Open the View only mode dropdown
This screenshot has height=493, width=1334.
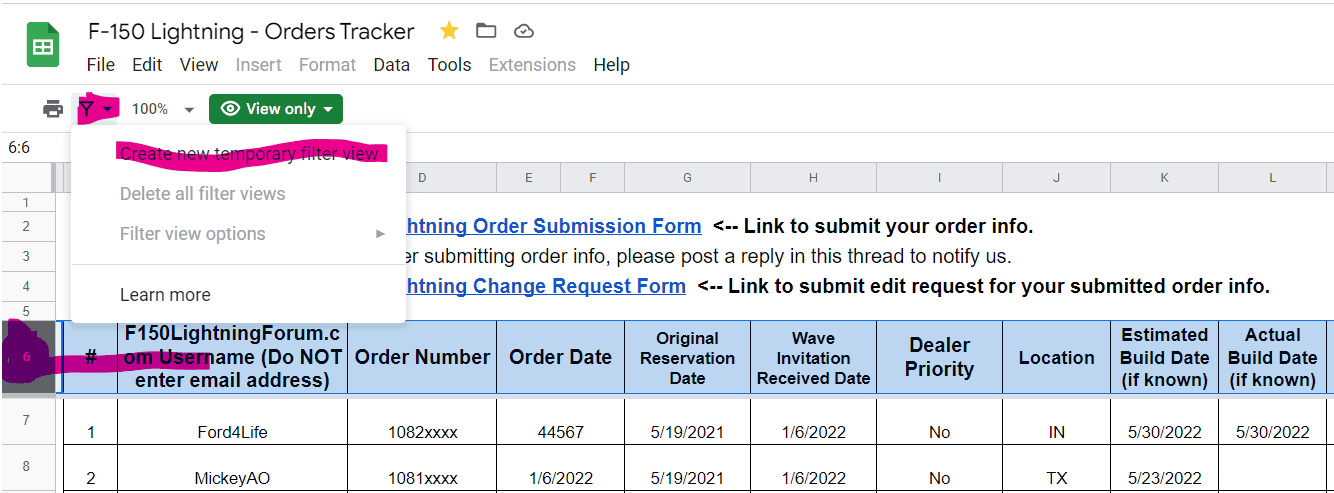276,109
